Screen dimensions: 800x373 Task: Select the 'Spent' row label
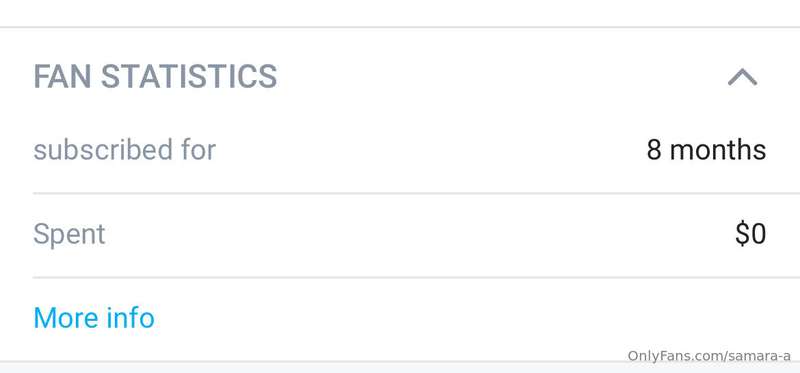[x=69, y=235]
